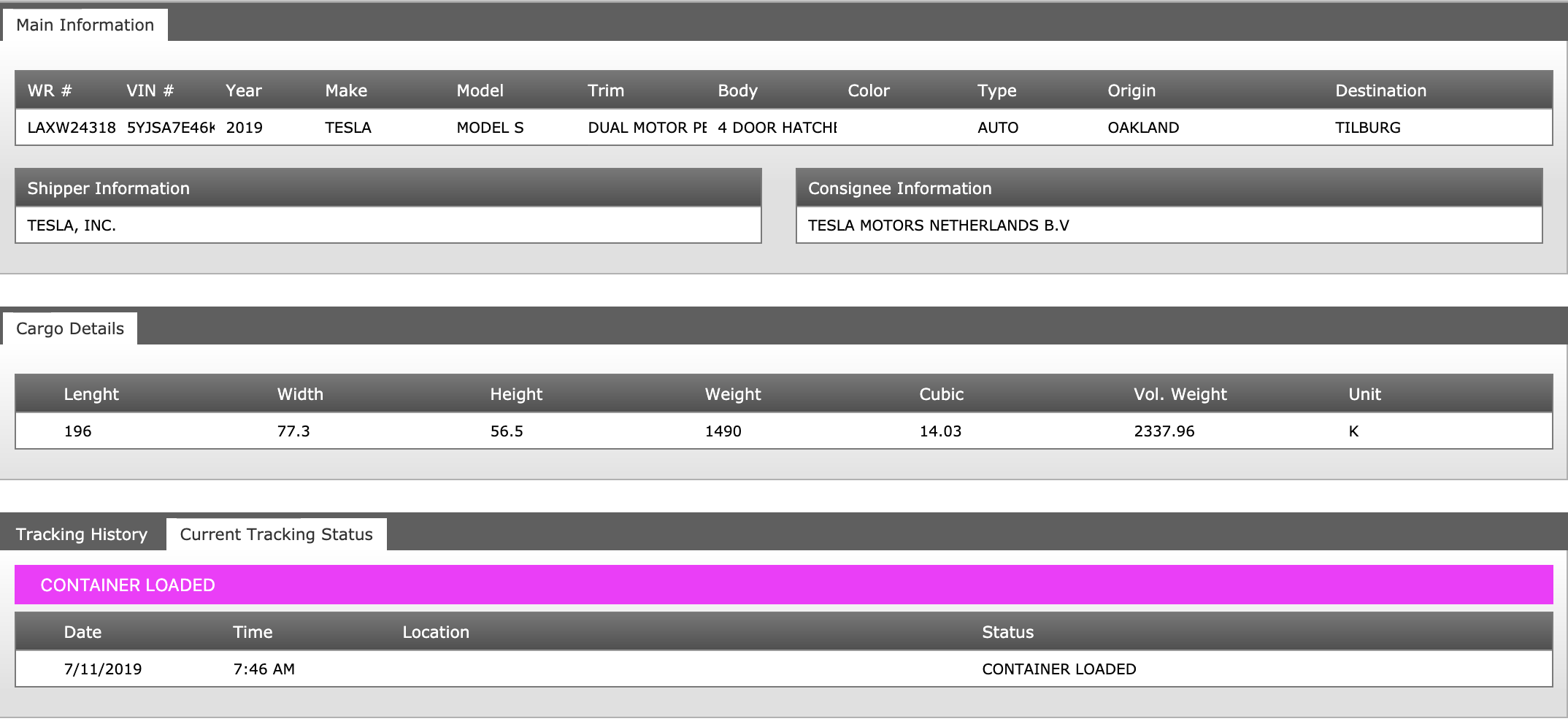Viewport: 1568px width, 724px height.
Task: Select the unit value K
Action: tap(1353, 431)
